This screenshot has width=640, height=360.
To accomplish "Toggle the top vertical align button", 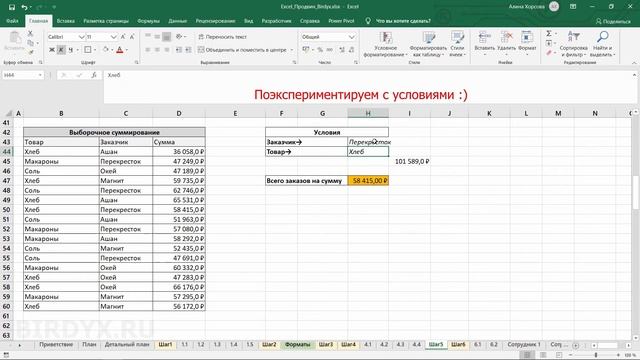I will (x=148, y=37).
